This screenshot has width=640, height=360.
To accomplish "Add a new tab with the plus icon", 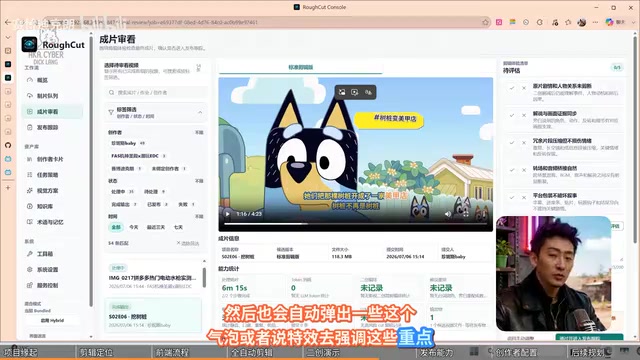I will 8,188.
